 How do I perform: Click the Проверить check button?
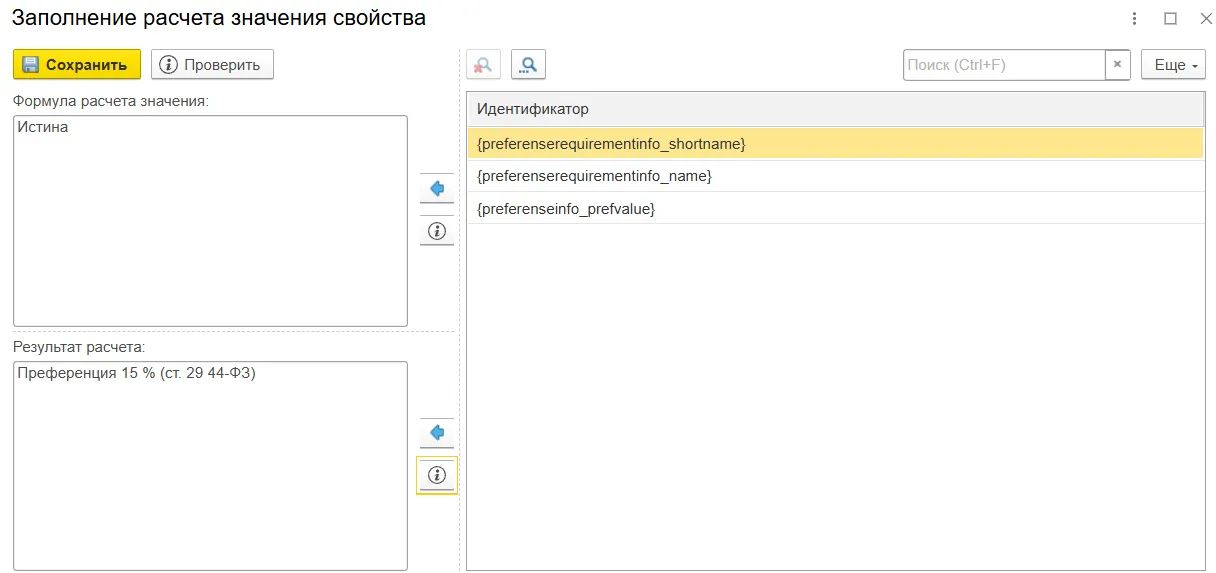pos(212,65)
